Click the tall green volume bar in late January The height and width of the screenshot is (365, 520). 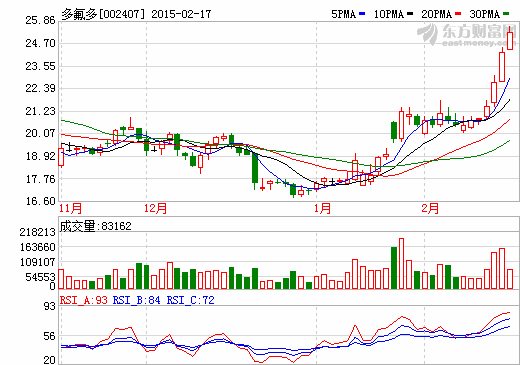[394, 268]
